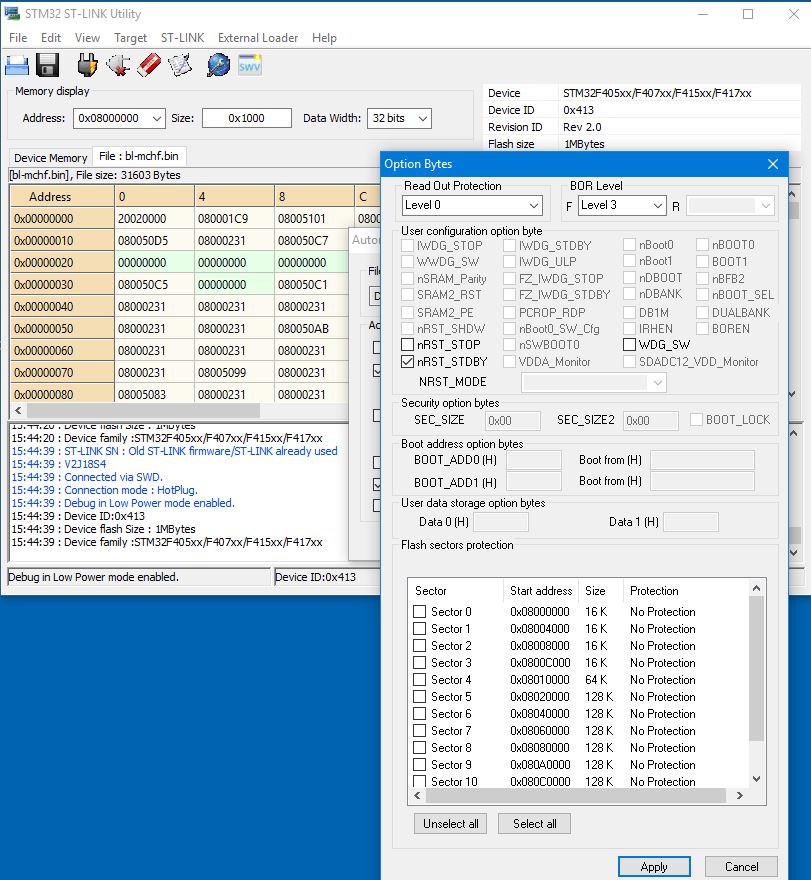
Task: Click the Open file toolbar icon
Action: (17, 66)
